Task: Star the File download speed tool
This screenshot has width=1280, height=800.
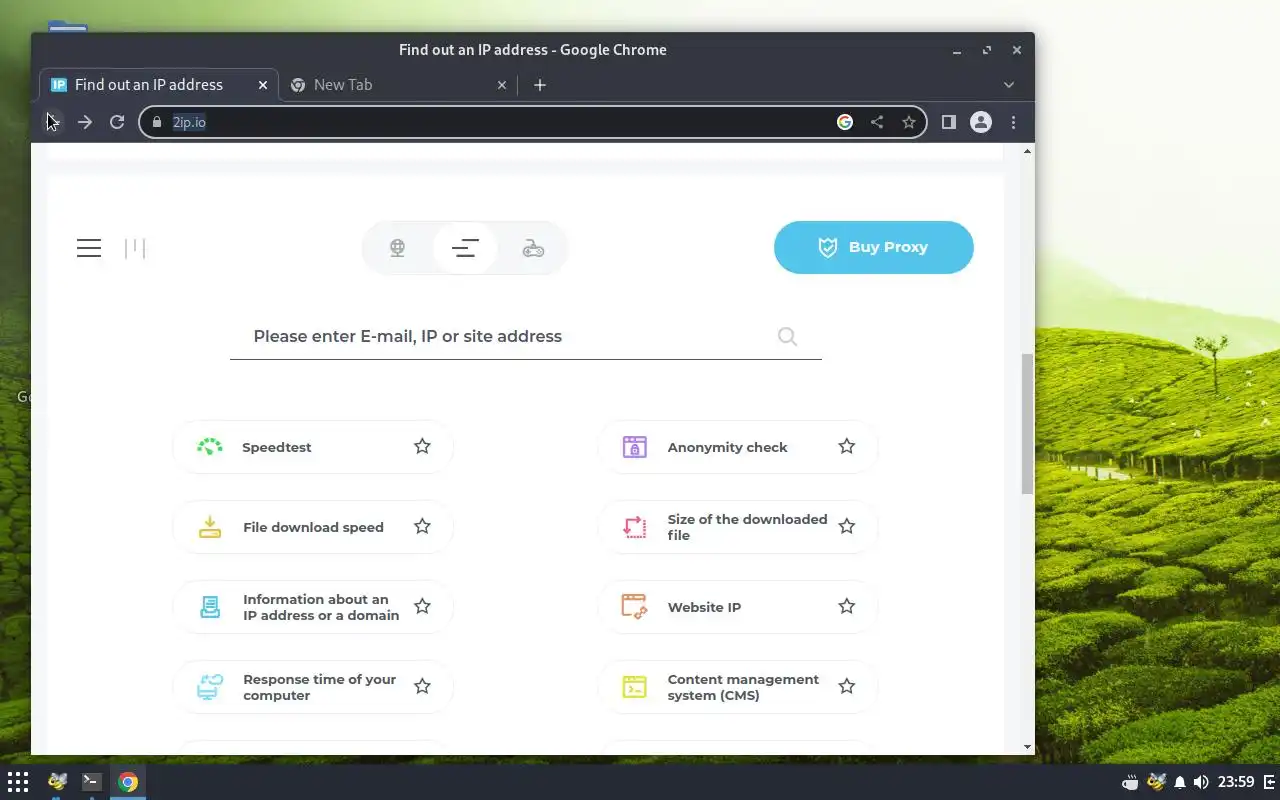Action: [422, 526]
